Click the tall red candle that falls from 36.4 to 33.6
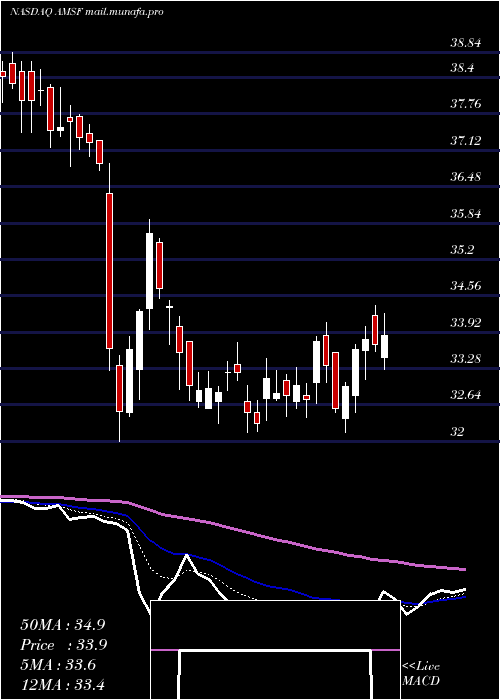Screen dimensions: 500x700 click(x=109, y=271)
